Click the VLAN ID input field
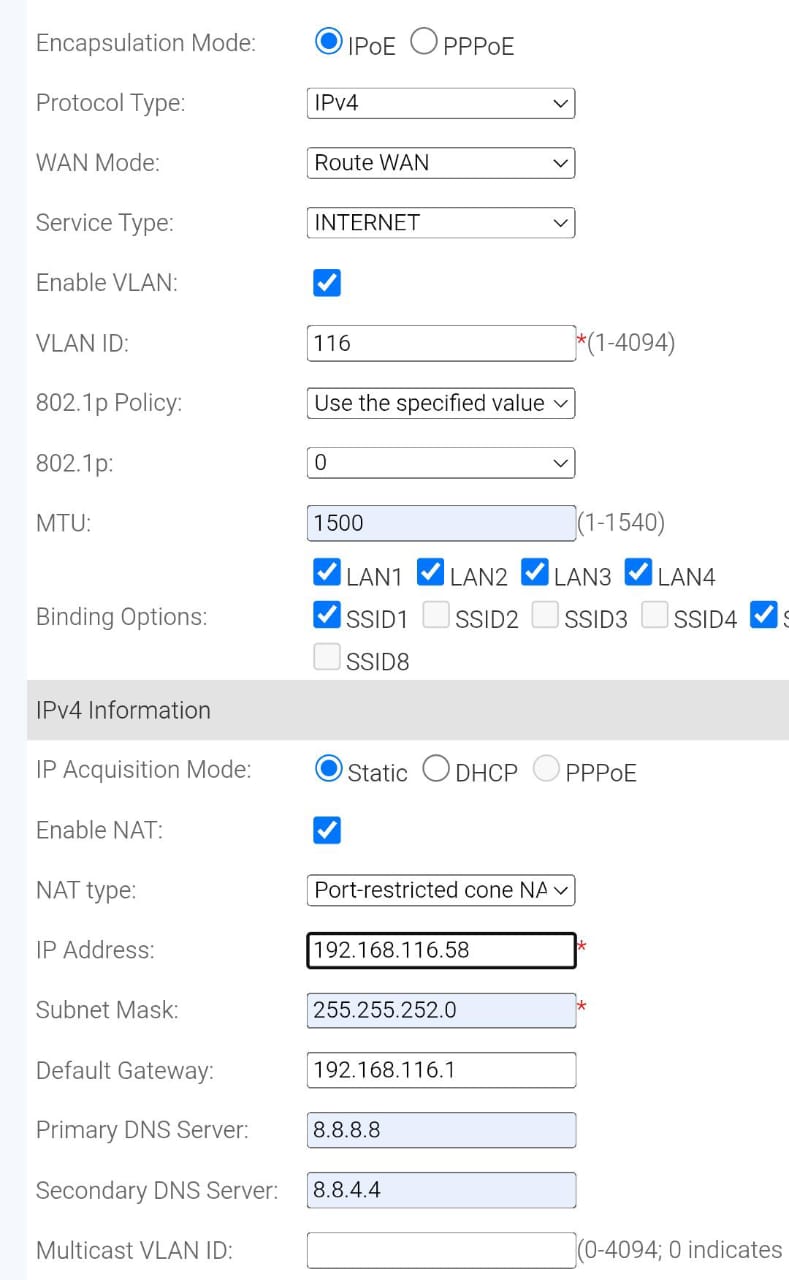Image resolution: width=789 pixels, height=1280 pixels. [441, 343]
